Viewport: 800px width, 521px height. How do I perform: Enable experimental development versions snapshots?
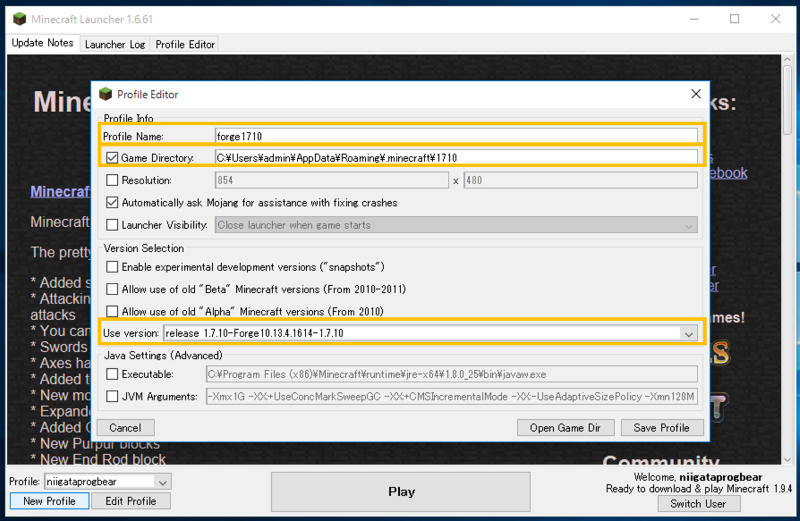(112, 267)
